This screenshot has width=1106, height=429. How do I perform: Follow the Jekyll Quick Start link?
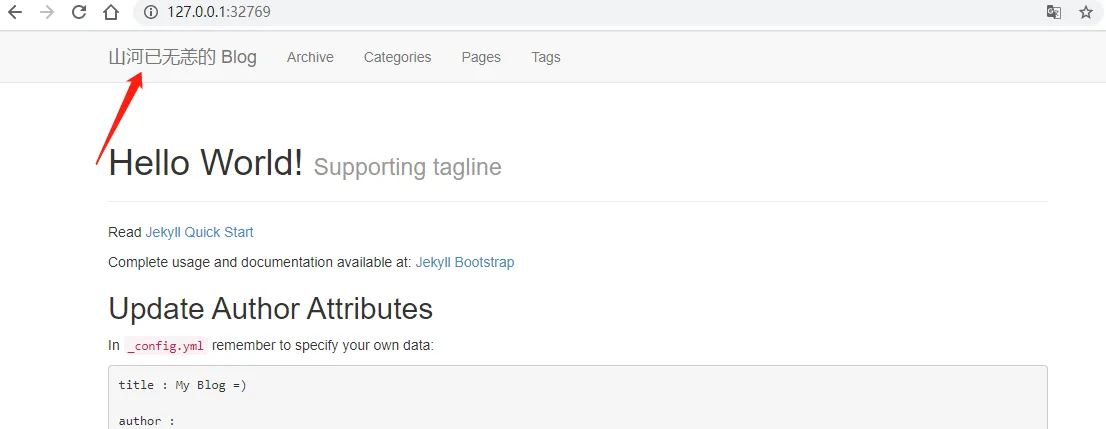[199, 232]
